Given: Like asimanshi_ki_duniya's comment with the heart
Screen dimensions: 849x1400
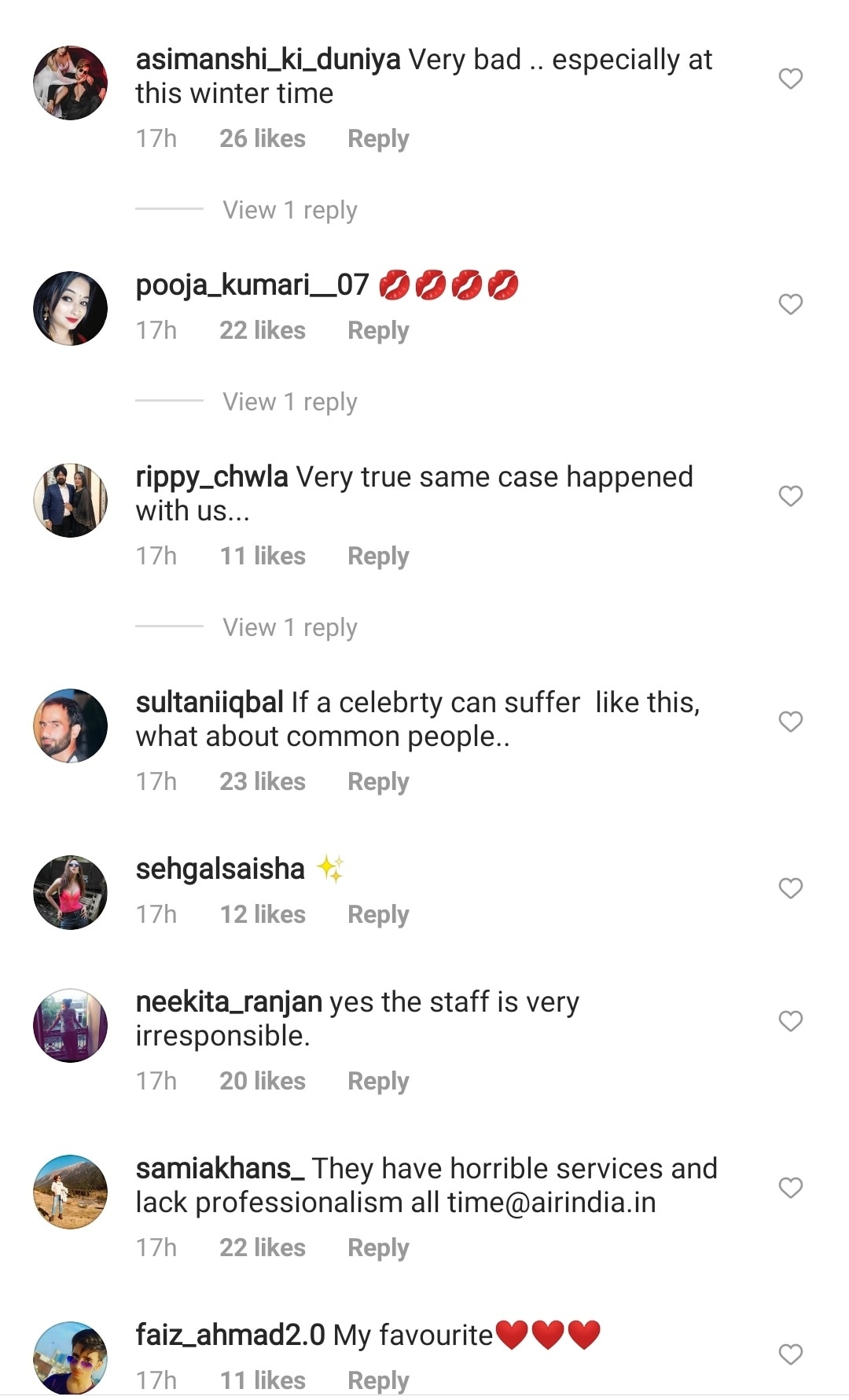Looking at the screenshot, I should pos(790,79).
